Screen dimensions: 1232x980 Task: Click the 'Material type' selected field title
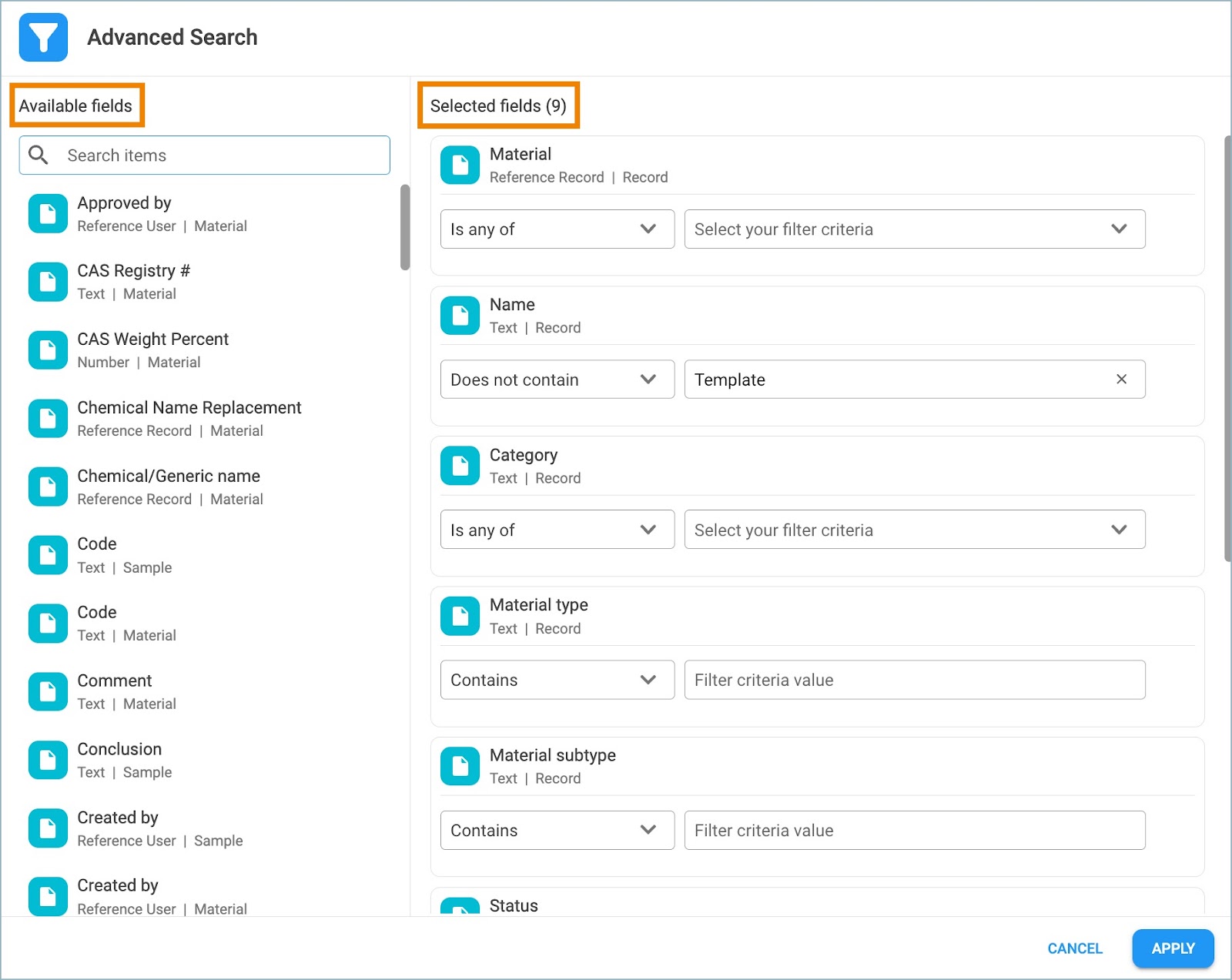pos(539,605)
